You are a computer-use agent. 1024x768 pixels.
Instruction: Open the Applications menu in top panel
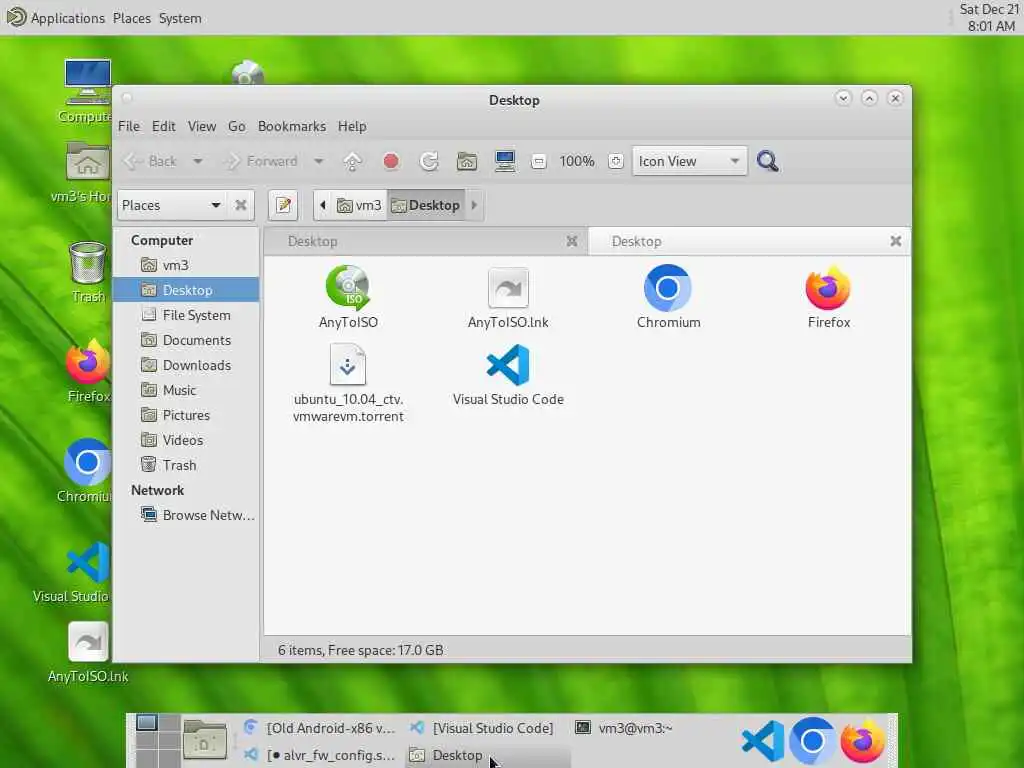pos(56,18)
